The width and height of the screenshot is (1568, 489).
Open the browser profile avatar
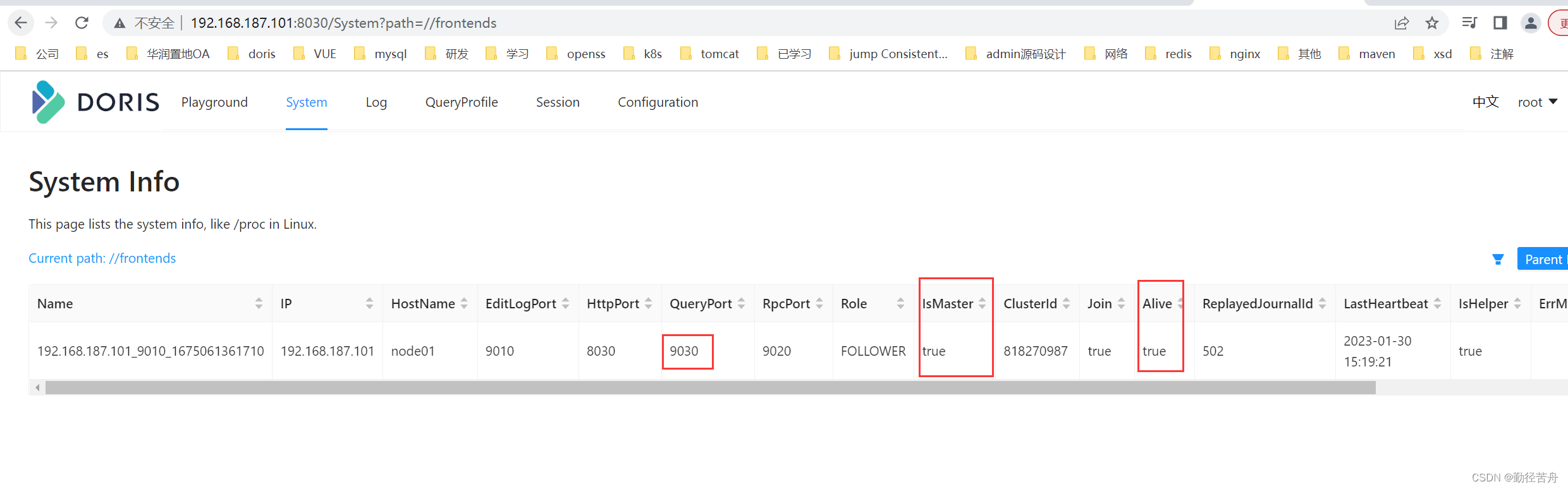click(1531, 23)
